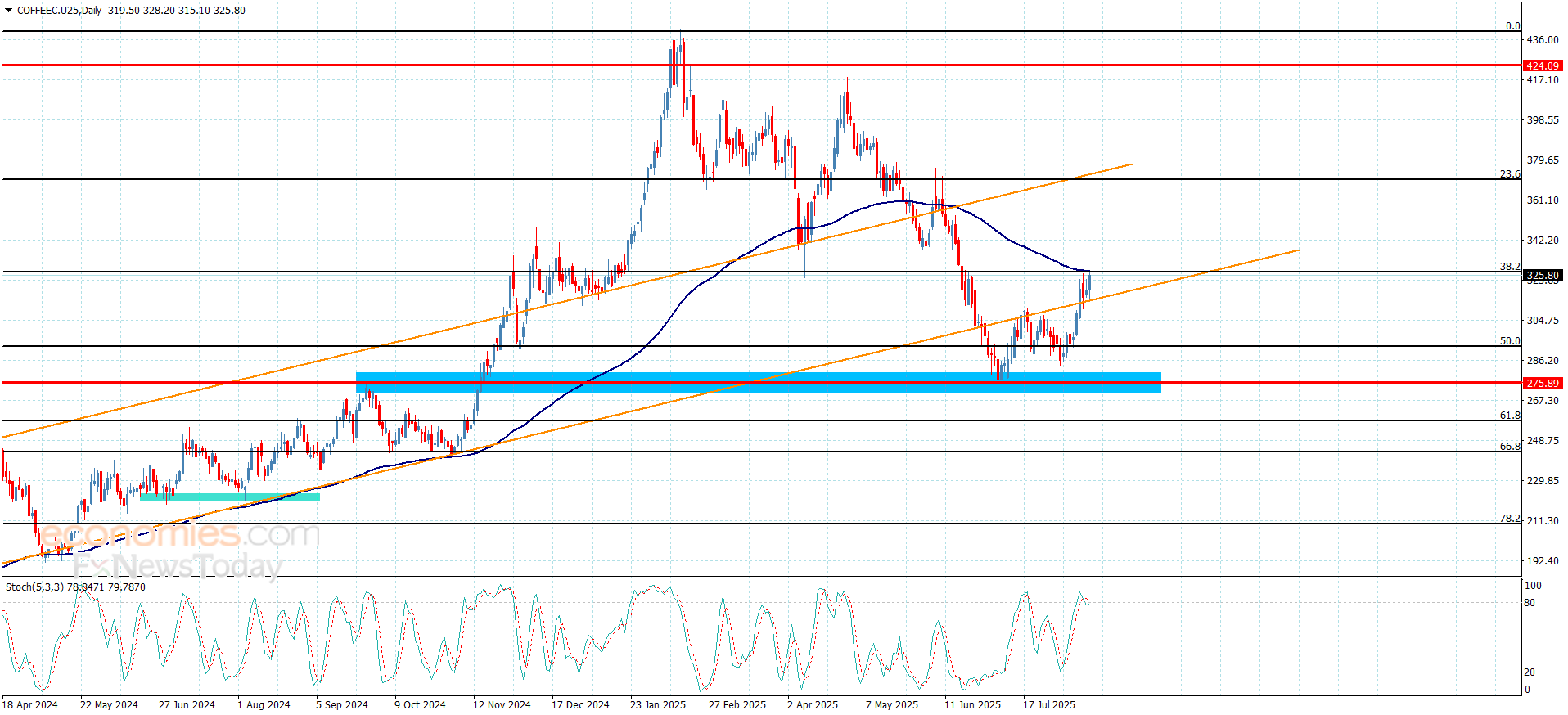Select the Fibonacci 66.8 level label
This screenshot has height=715, width=1568.
point(1510,447)
